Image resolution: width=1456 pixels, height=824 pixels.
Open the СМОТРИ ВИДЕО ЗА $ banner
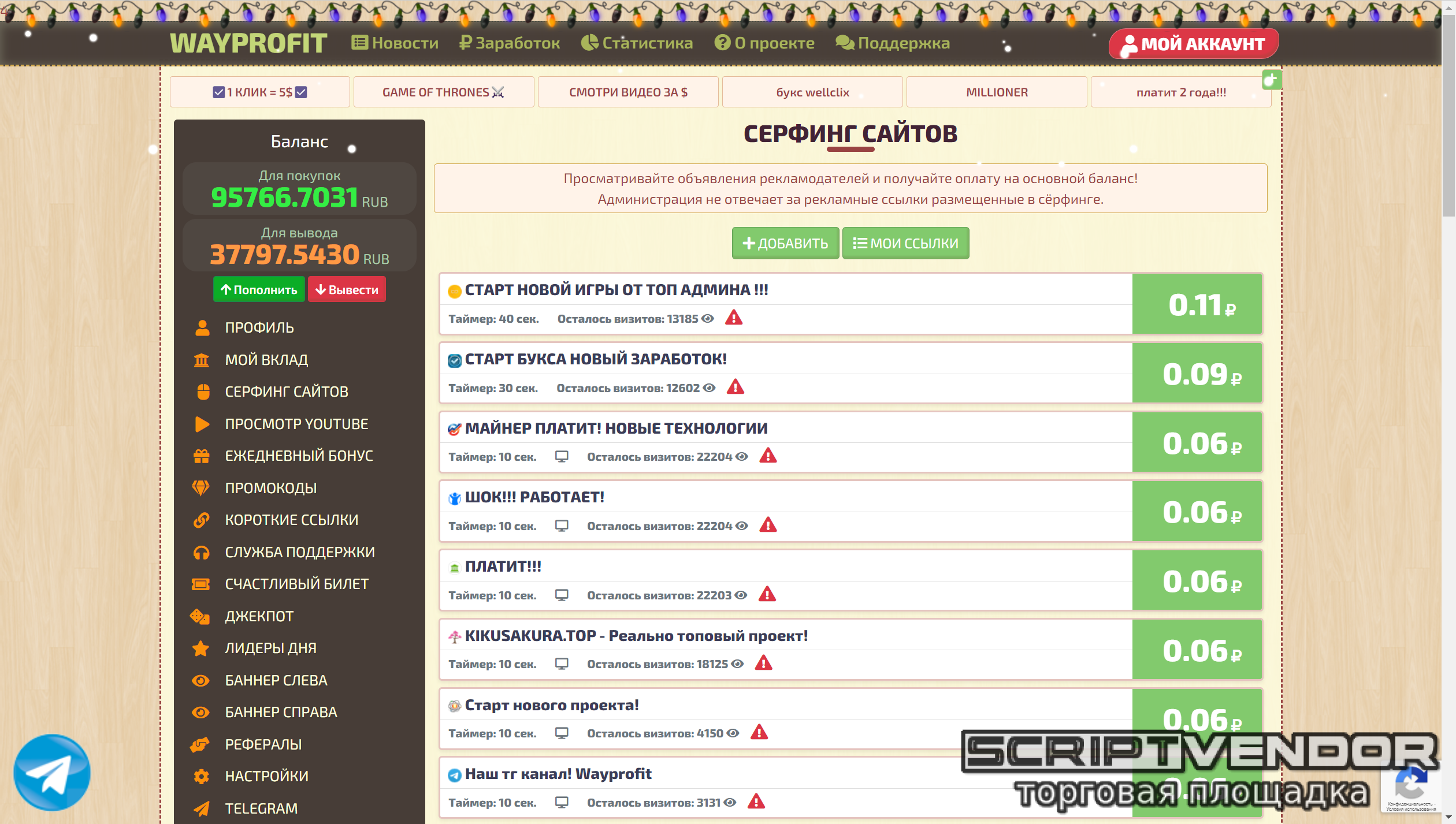pyautogui.click(x=628, y=92)
